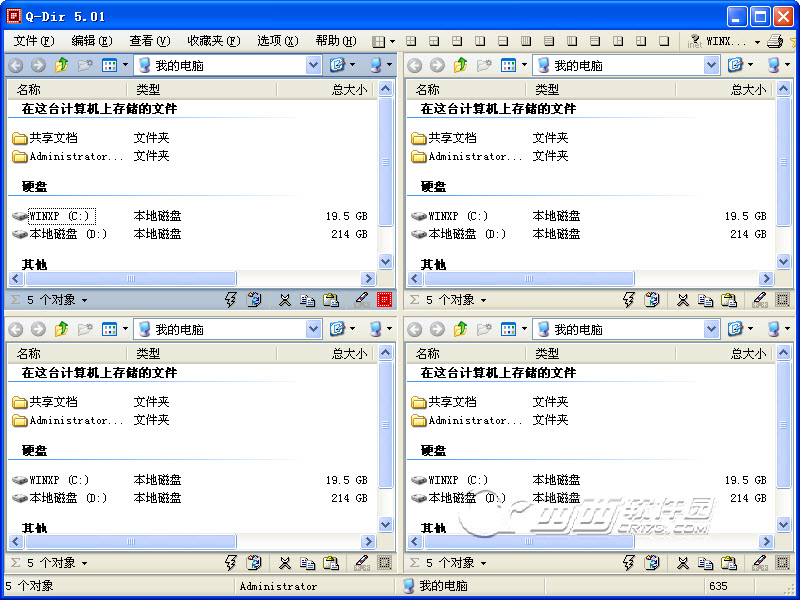Click the back arrow in bottom-left pane
800x600 pixels.
click(16, 329)
